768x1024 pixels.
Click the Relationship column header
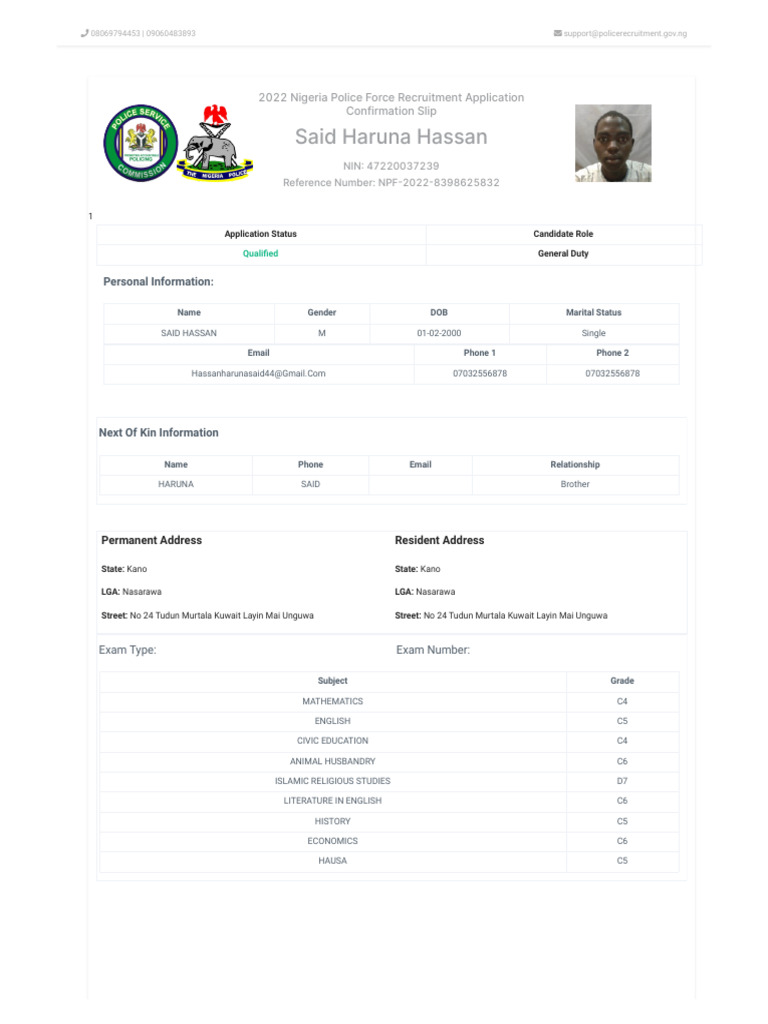tap(575, 464)
